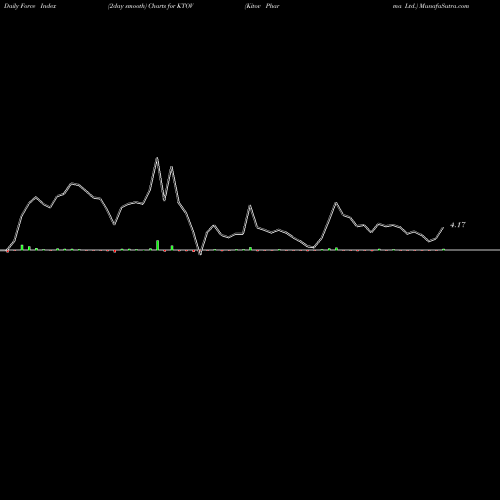500x500 pixels.
Task: Click the tallest green volume bar
Action: 158,245
